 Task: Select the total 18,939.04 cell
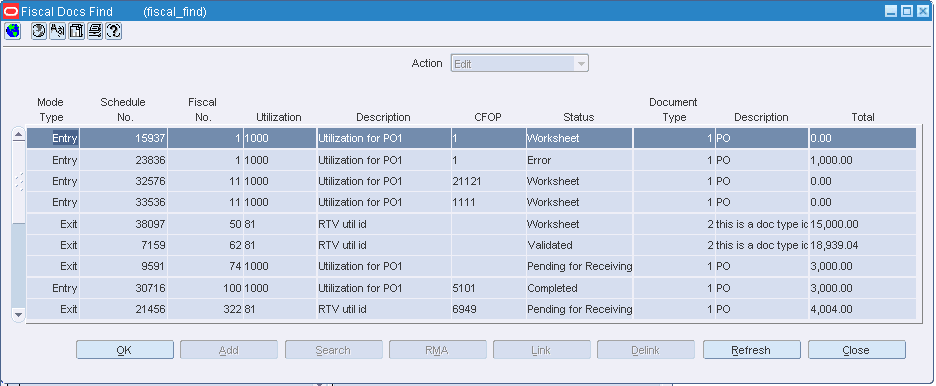point(863,245)
